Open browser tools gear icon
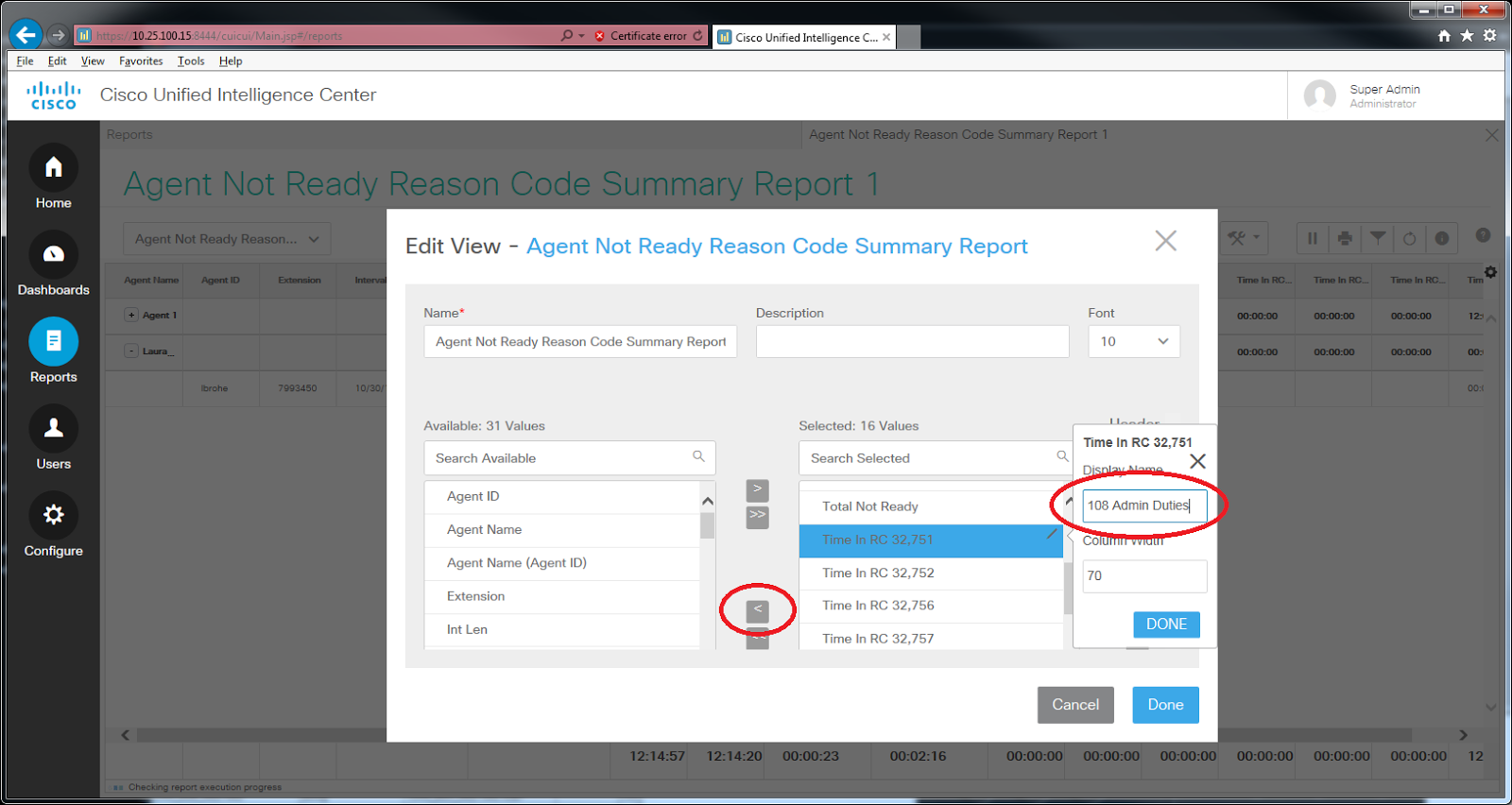 [x=1489, y=36]
